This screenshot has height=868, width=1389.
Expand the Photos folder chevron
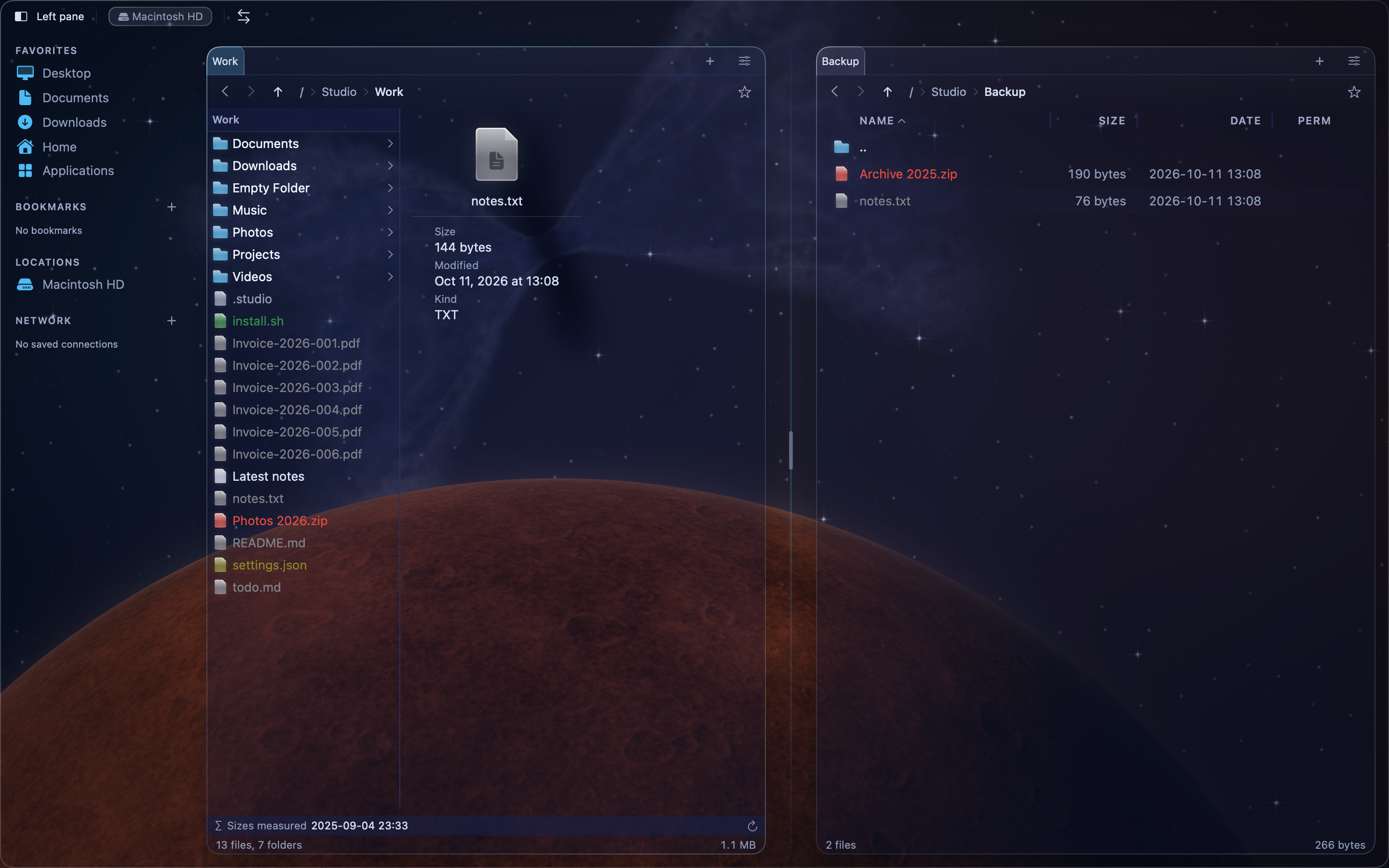click(390, 232)
